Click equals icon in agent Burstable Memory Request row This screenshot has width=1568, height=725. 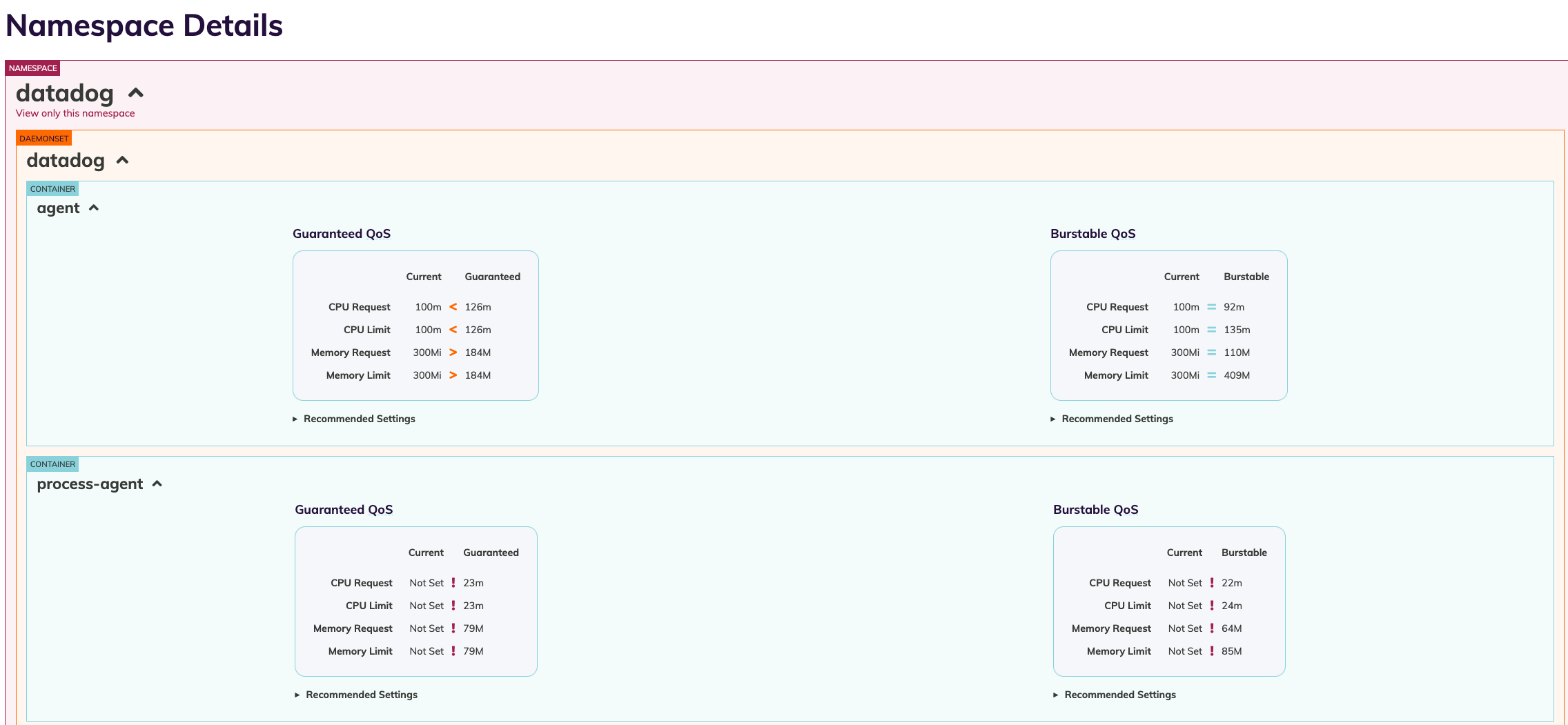(1211, 352)
